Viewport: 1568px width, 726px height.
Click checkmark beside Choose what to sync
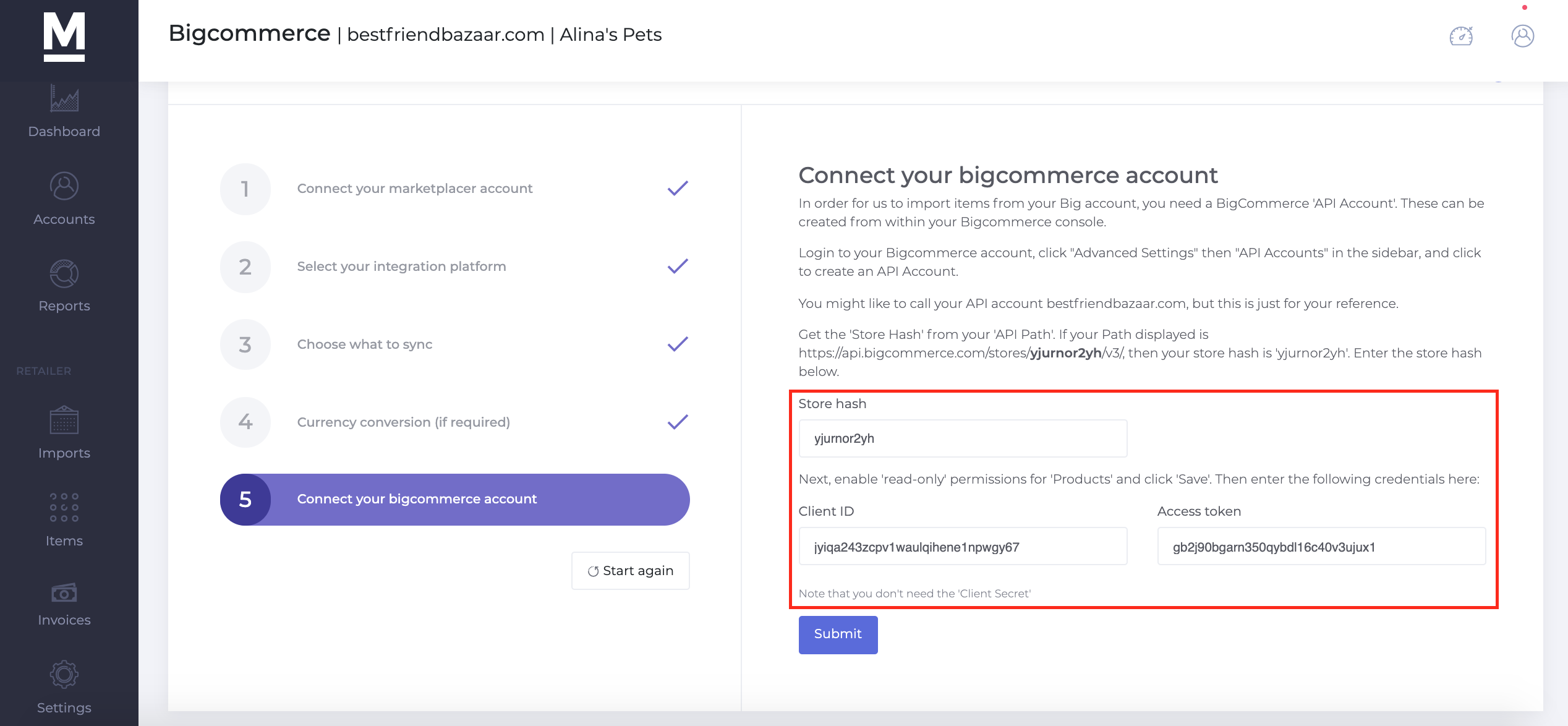tap(678, 344)
